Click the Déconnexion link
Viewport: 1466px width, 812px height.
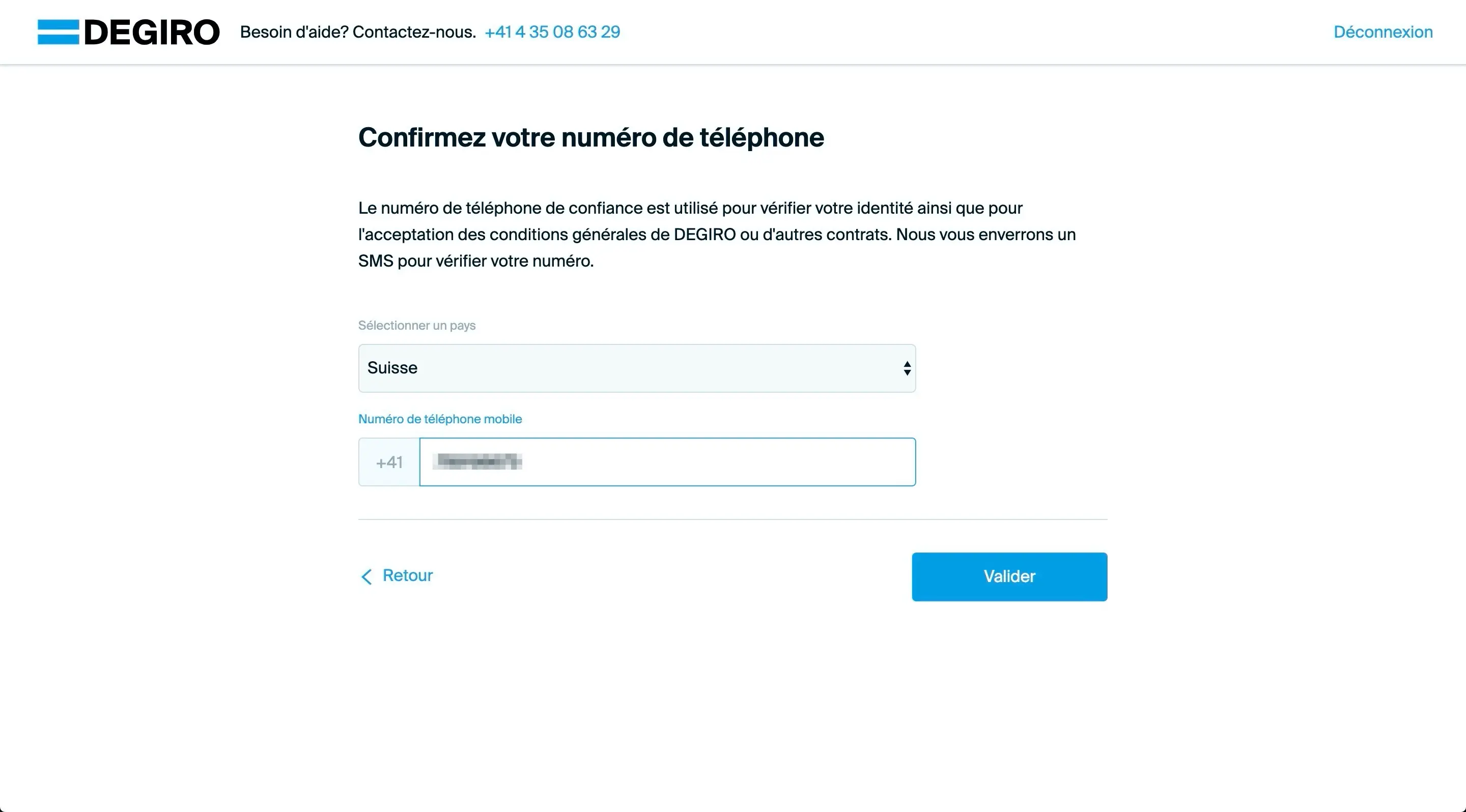[x=1383, y=31]
